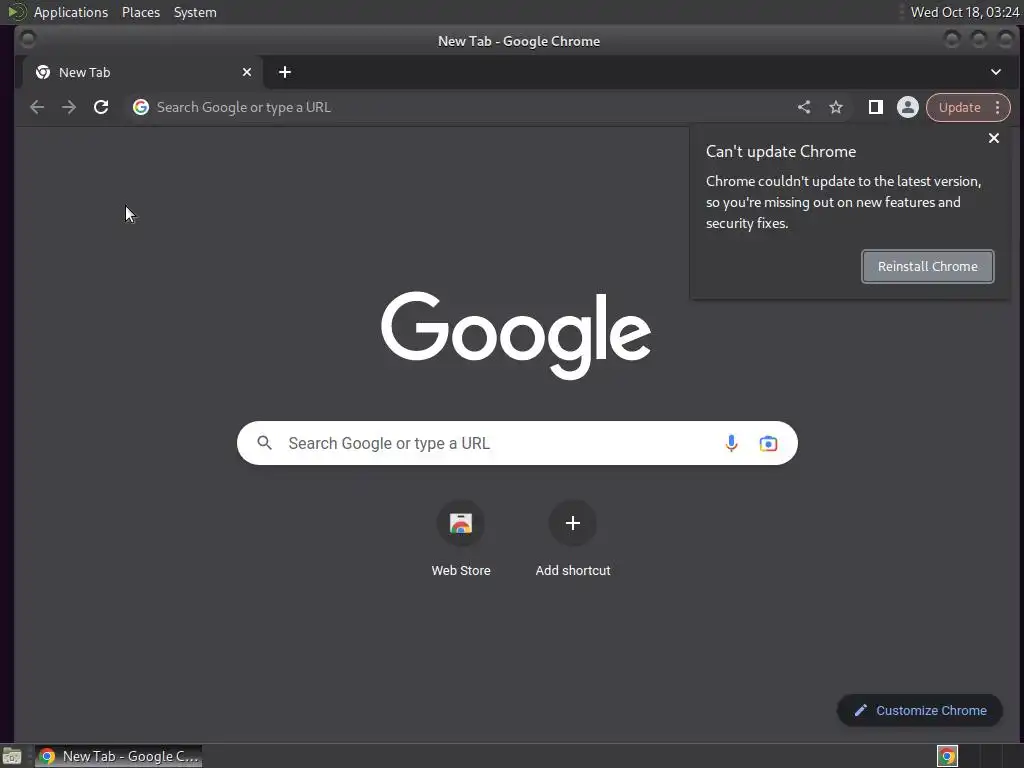
Task: Click Reinstall Chrome button
Action: [x=927, y=266]
